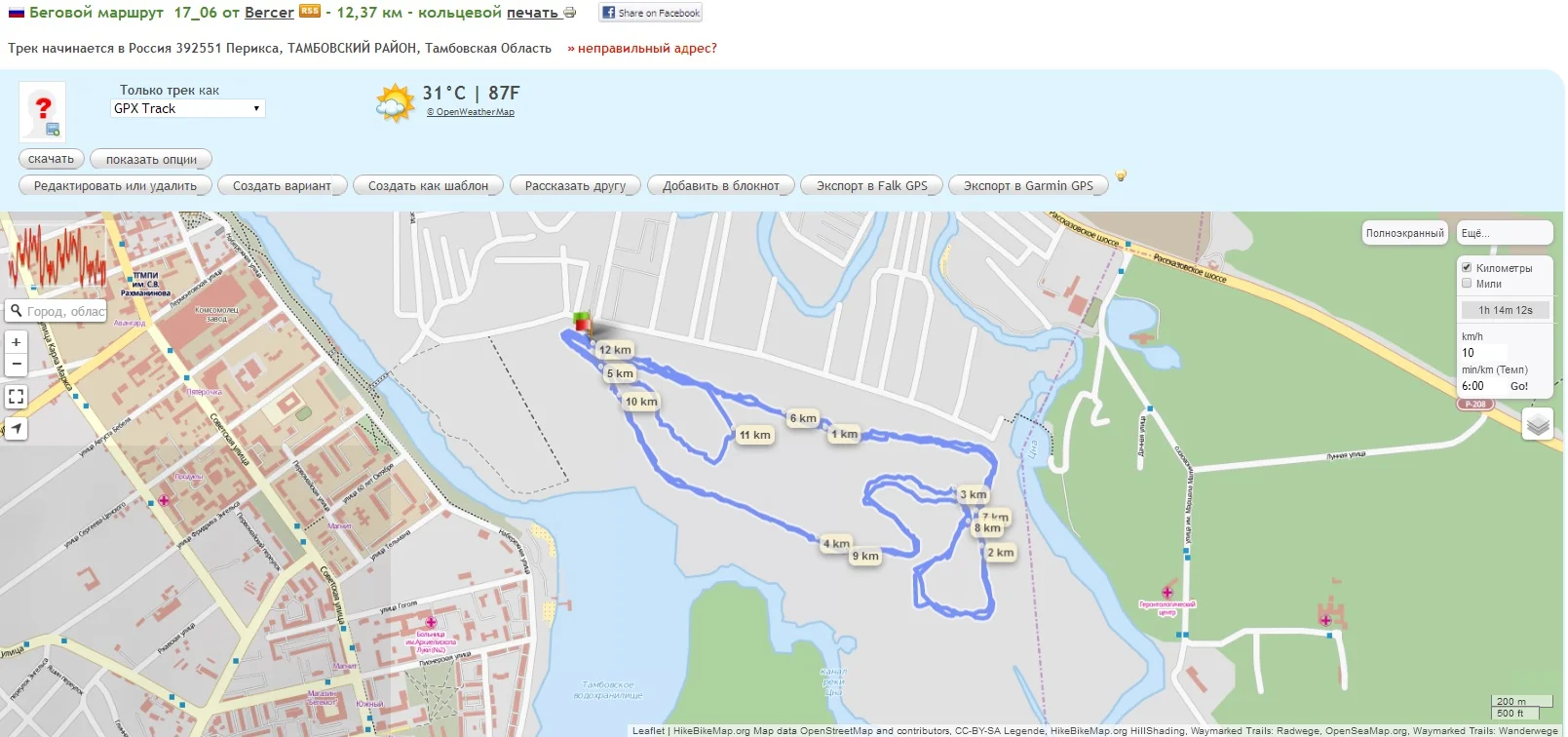
Task: Click the printer icon next to печать
Action: 570,13
